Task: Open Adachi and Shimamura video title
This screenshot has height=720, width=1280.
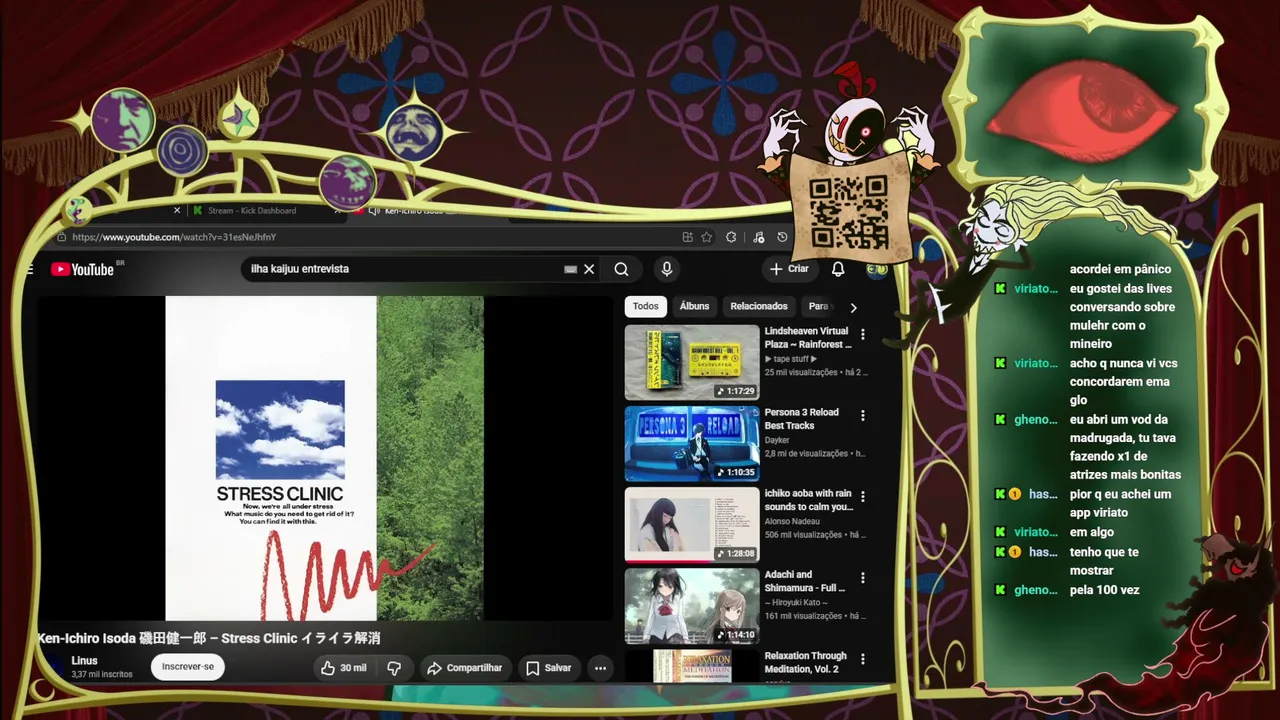Action: [x=805, y=581]
